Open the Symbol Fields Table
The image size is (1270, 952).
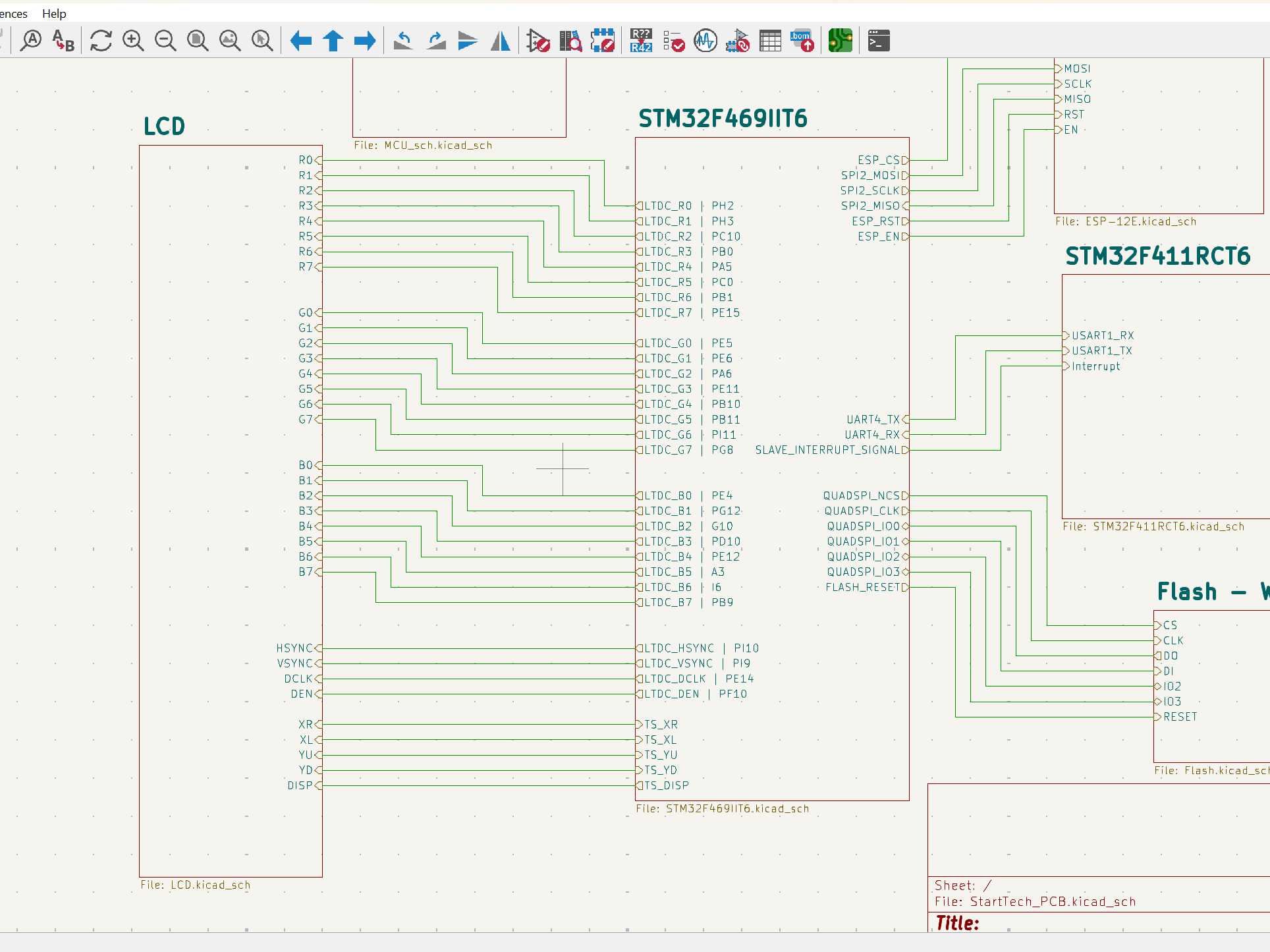[x=770, y=41]
